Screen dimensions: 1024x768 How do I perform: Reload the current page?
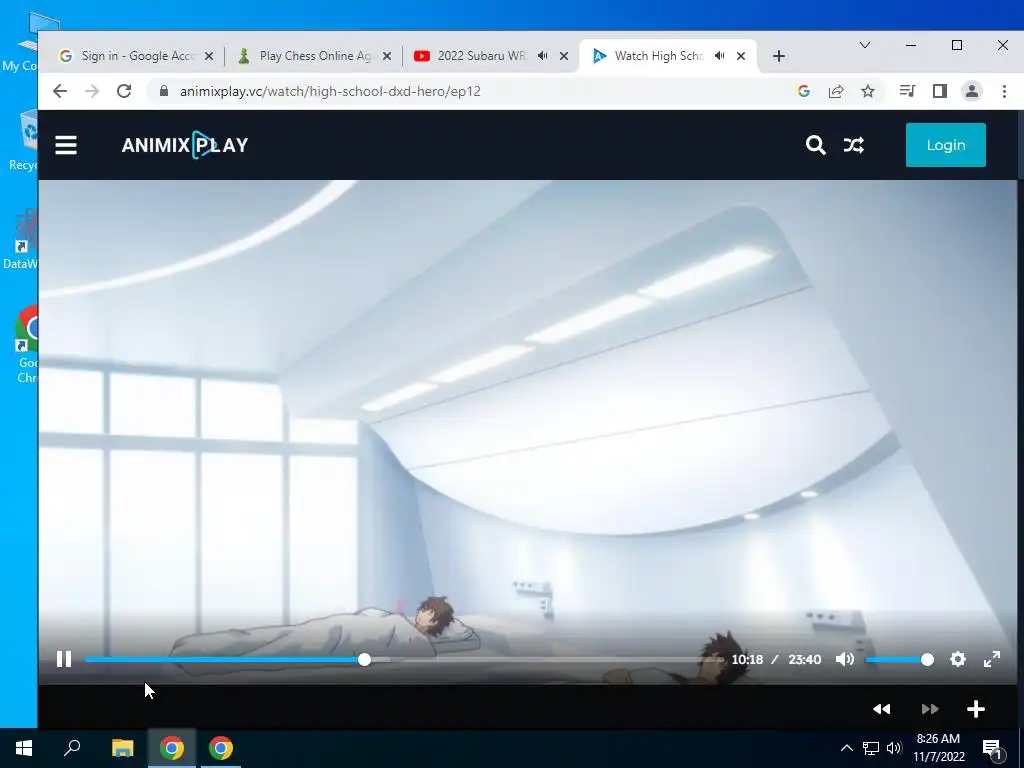tap(124, 91)
